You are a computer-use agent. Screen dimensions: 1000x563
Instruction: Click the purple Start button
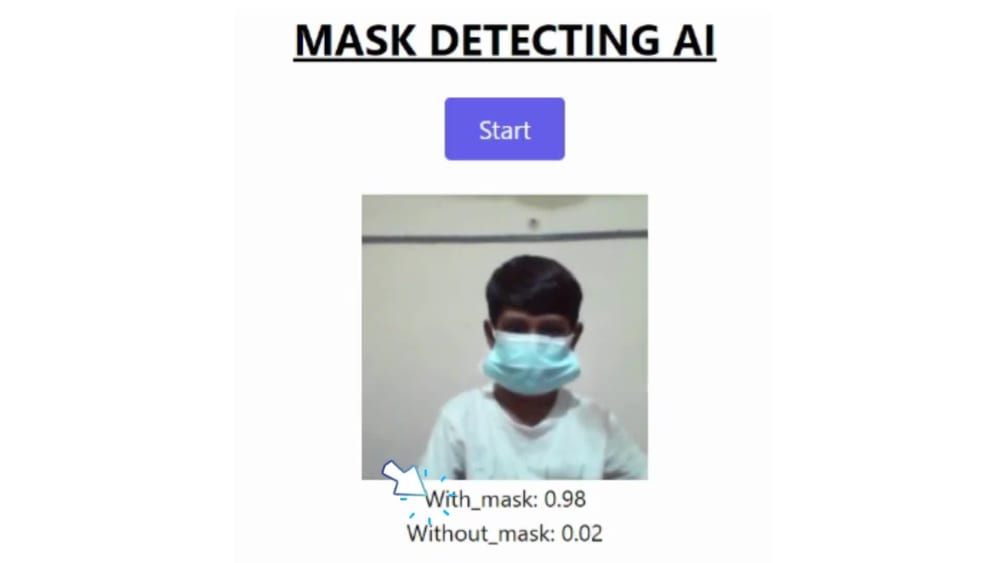tap(504, 129)
